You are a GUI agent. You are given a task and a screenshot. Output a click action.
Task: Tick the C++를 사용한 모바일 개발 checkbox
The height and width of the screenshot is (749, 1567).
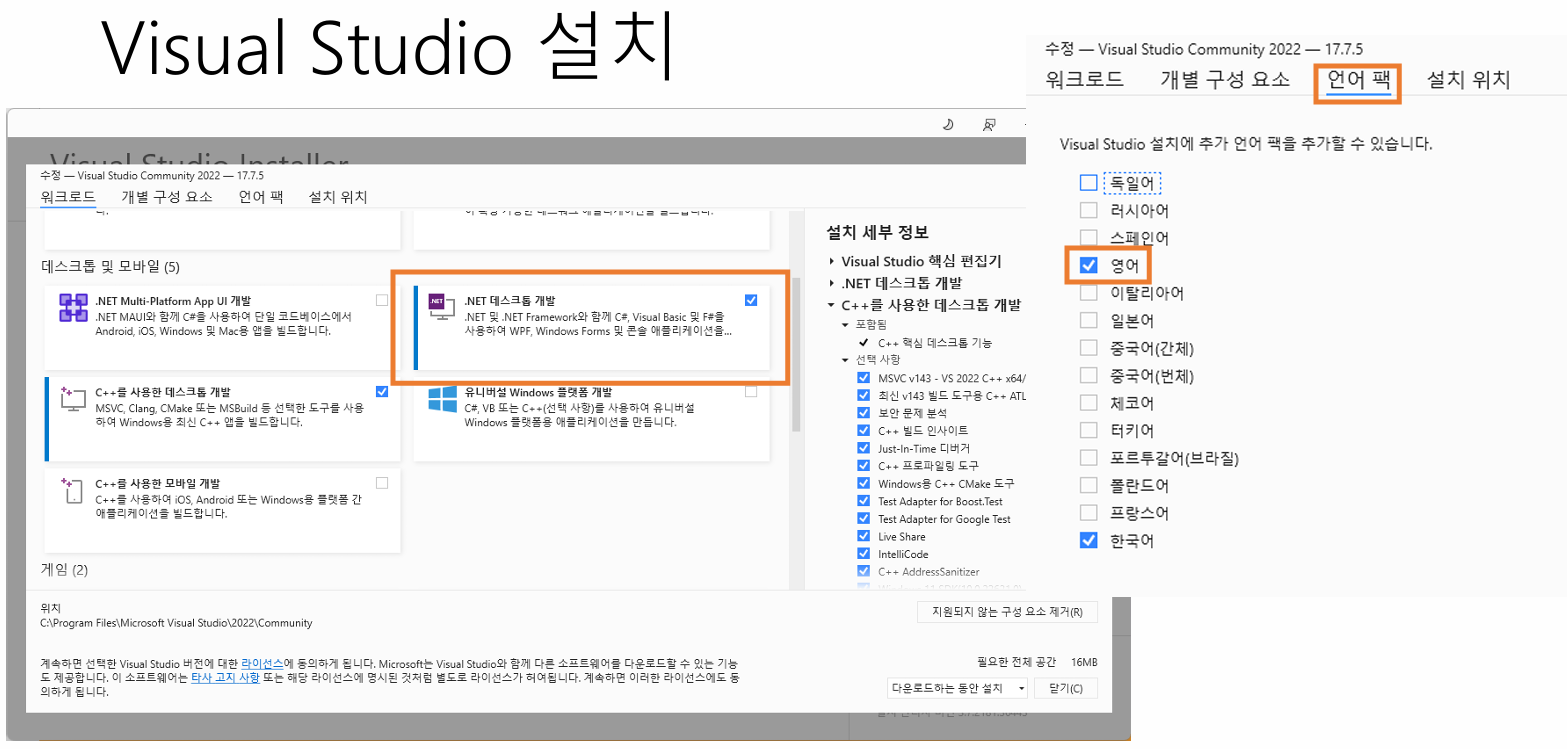pyautogui.click(x=382, y=482)
